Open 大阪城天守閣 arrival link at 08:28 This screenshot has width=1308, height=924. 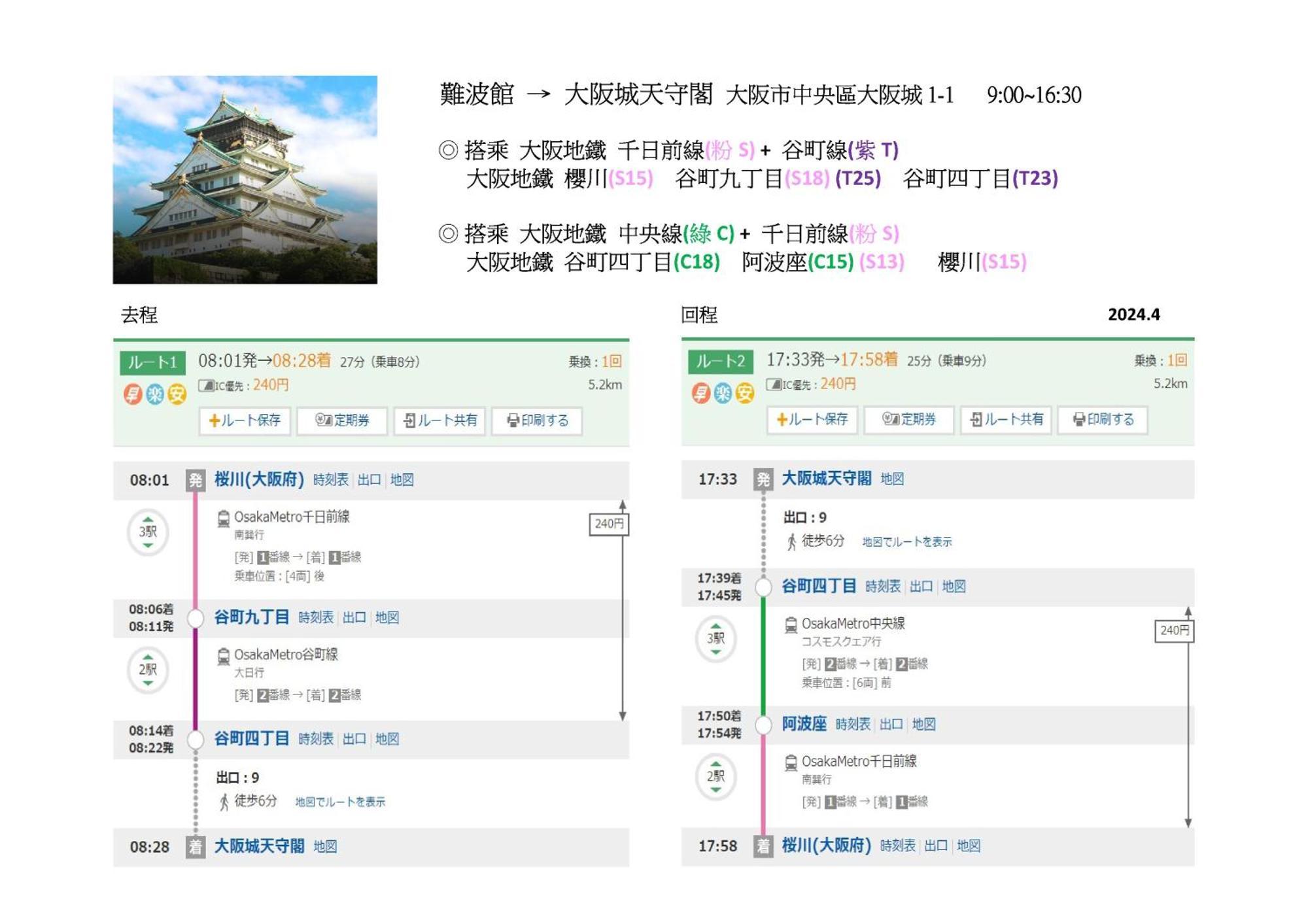[259, 846]
